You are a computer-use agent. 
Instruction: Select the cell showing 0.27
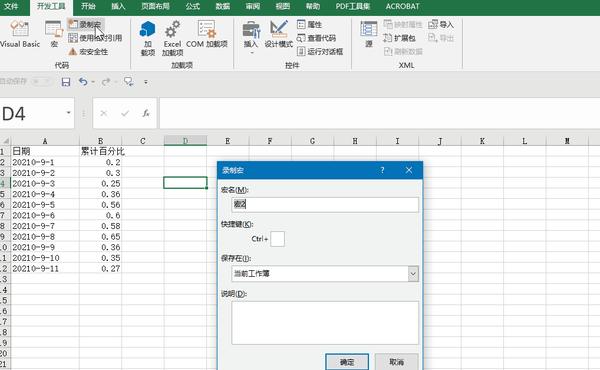(x=100, y=269)
